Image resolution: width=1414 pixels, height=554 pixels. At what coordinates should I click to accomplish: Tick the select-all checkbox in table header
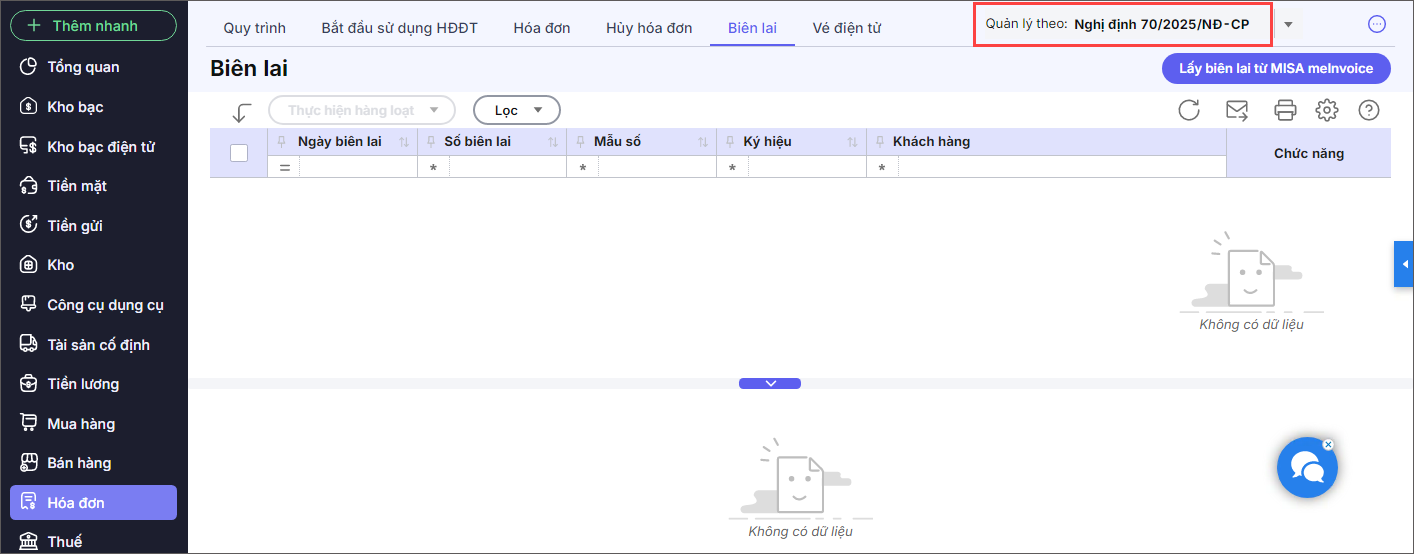tap(239, 153)
